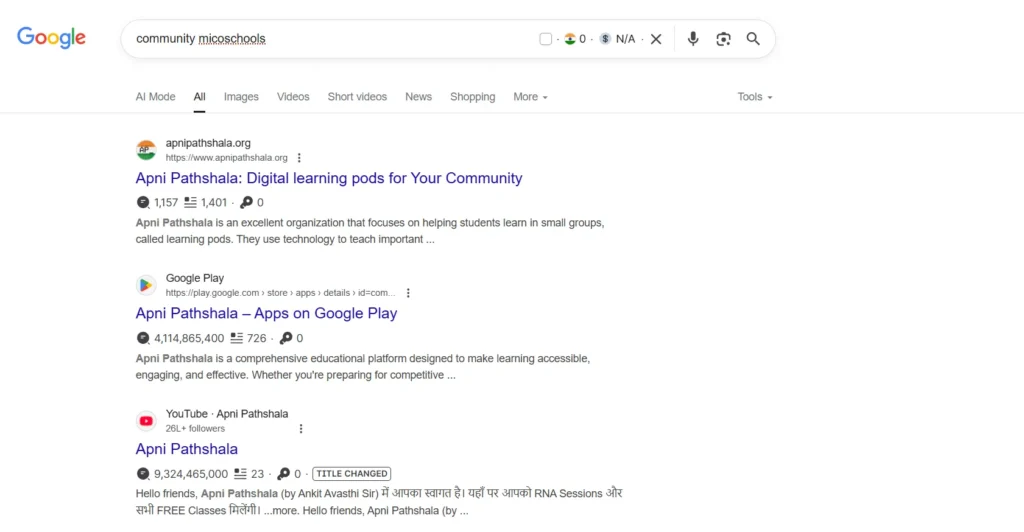Click key icon in Google Play result metrics
The width and height of the screenshot is (1024, 532).
tap(286, 338)
